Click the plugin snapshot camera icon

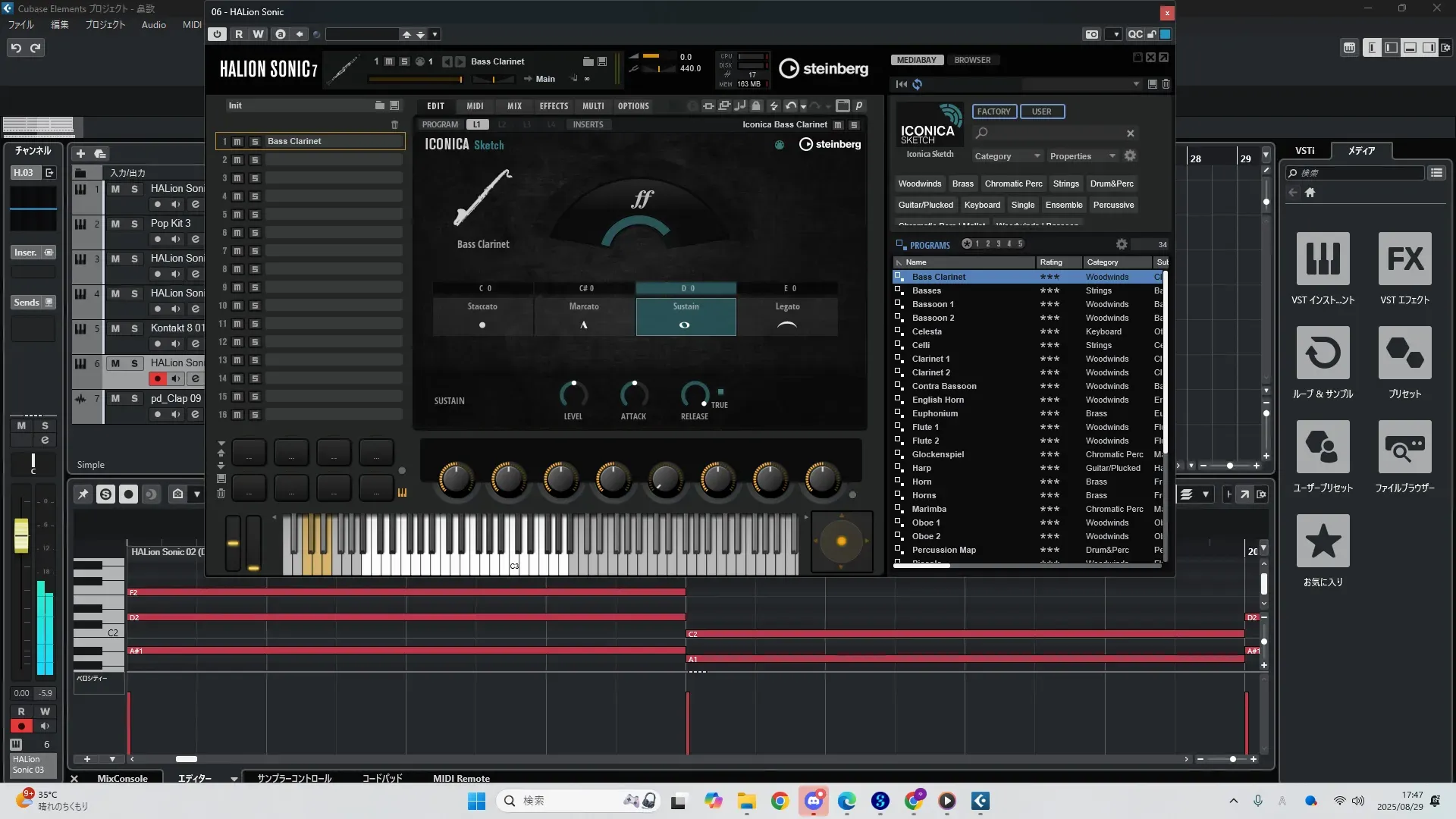click(1091, 34)
